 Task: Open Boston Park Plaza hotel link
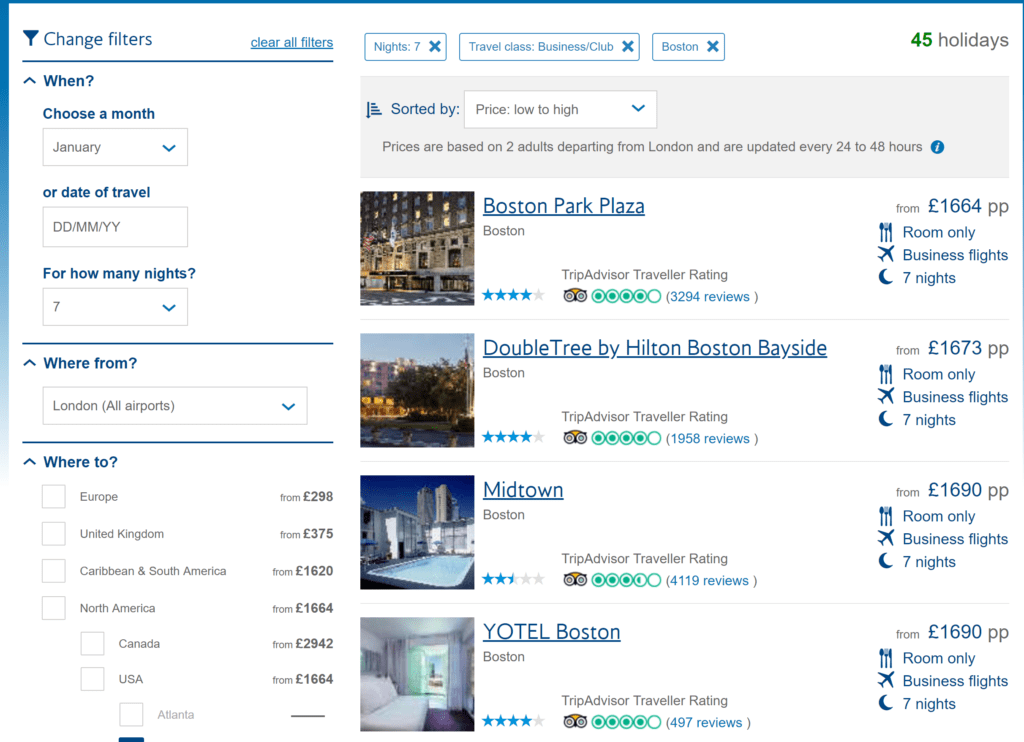click(x=564, y=206)
